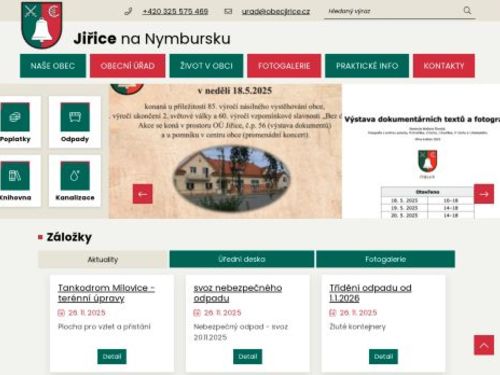Click the scroll-to-top chevron button
Screen dimensions: 500x375
(x=484, y=345)
